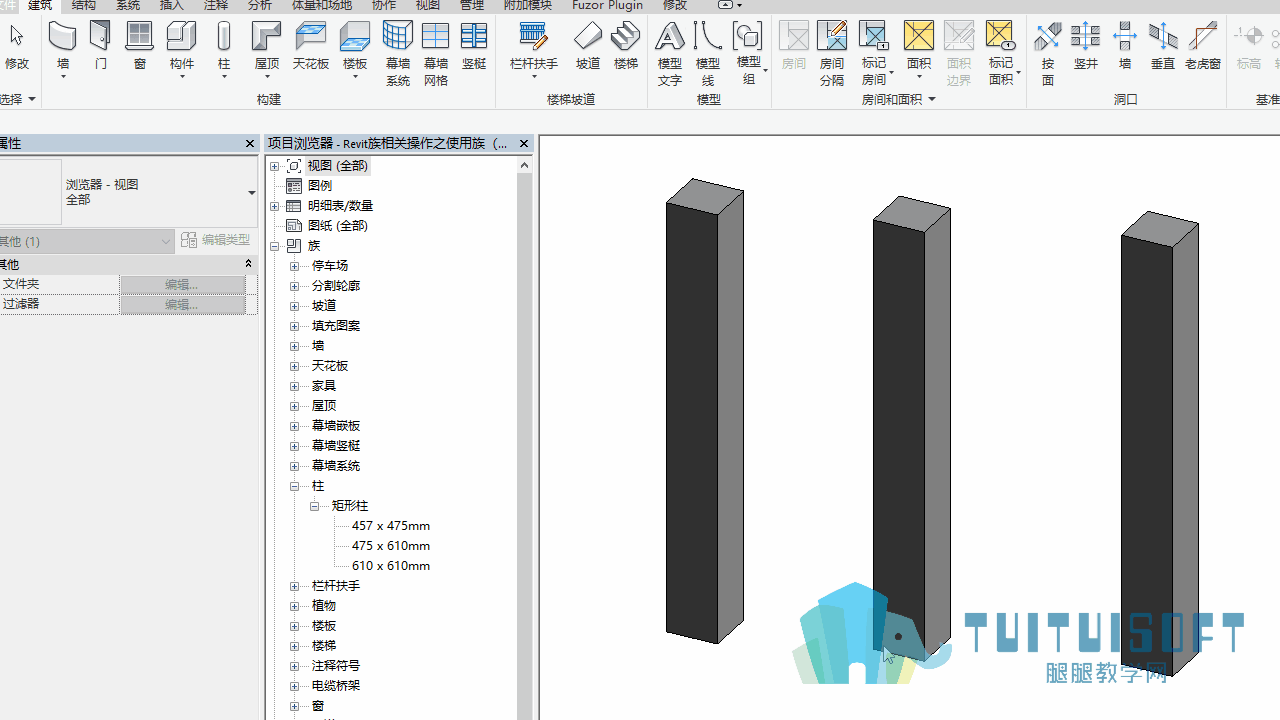Select the 房间分隔 room separator tool
This screenshot has height=720, width=1280.
[832, 52]
